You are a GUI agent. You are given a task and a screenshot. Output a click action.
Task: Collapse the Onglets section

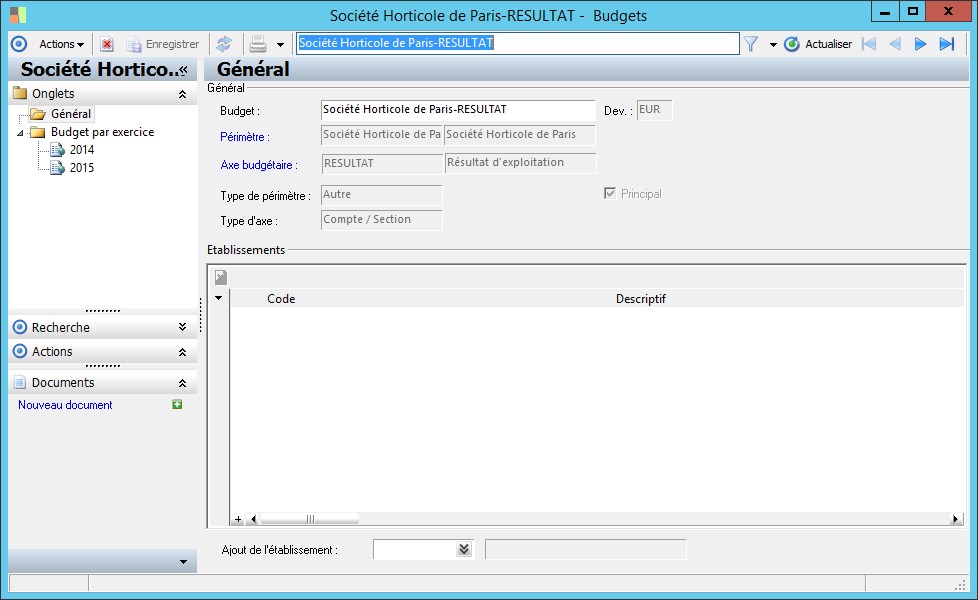pos(182,94)
